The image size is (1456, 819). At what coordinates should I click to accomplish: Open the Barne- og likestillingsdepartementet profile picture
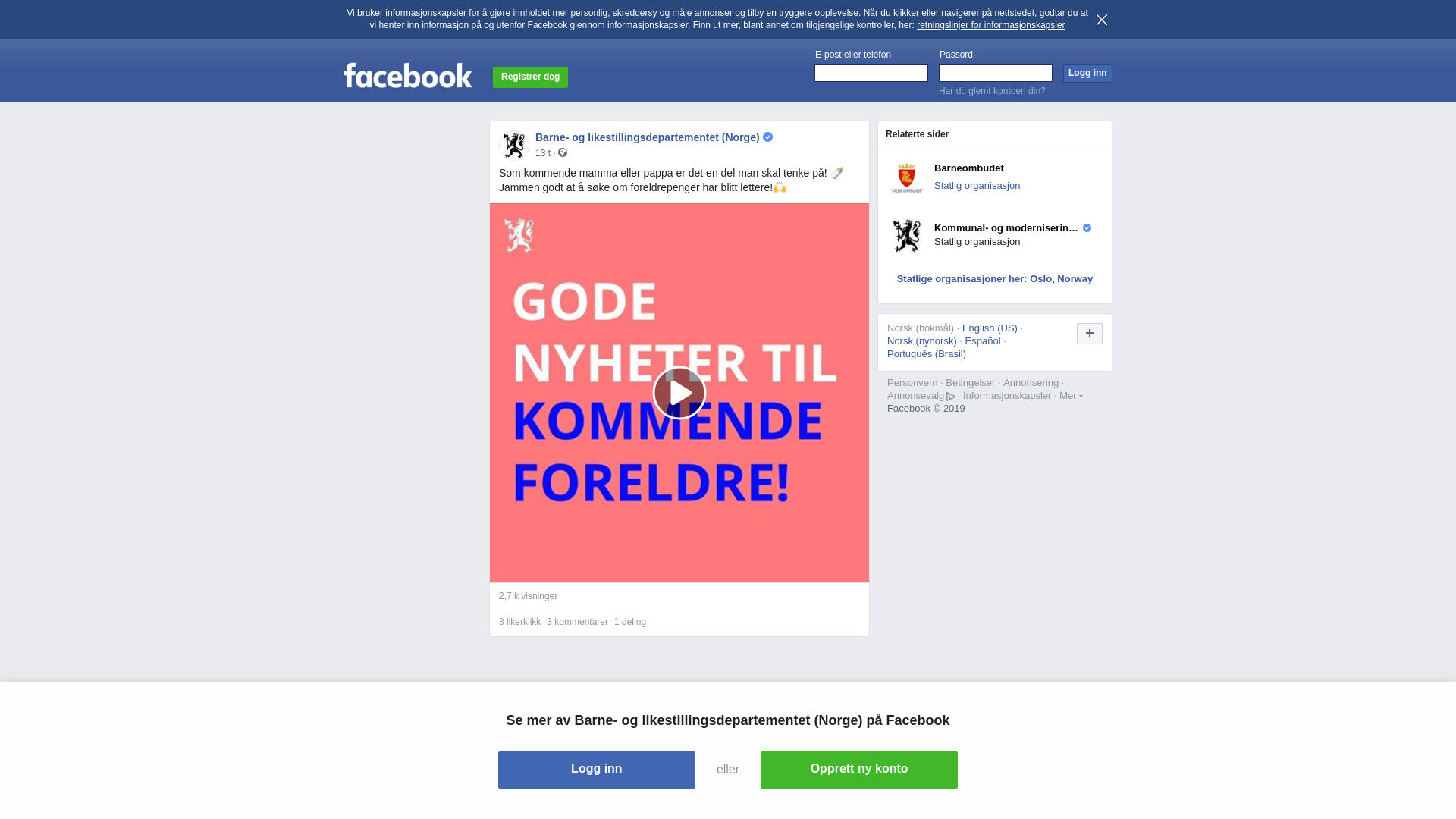tap(514, 145)
